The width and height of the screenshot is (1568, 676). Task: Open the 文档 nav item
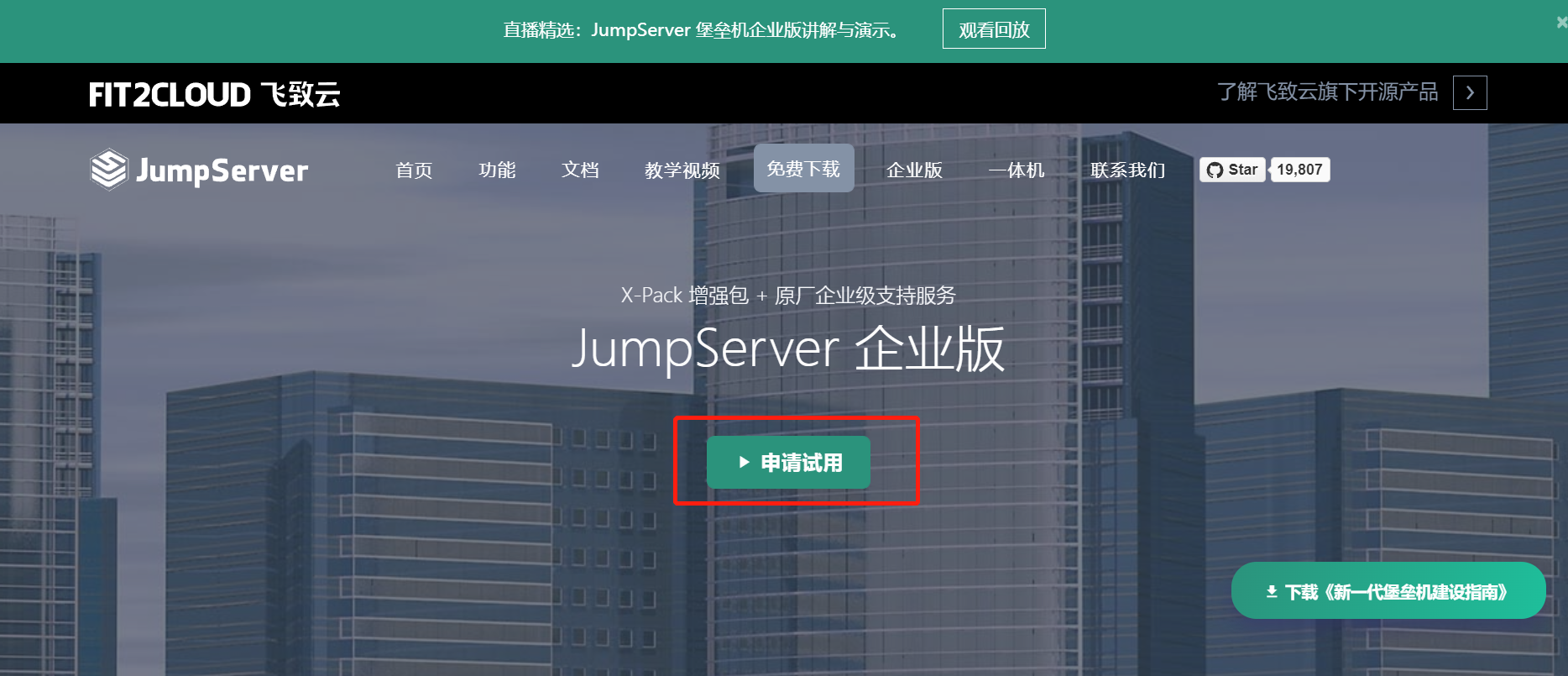coord(580,170)
